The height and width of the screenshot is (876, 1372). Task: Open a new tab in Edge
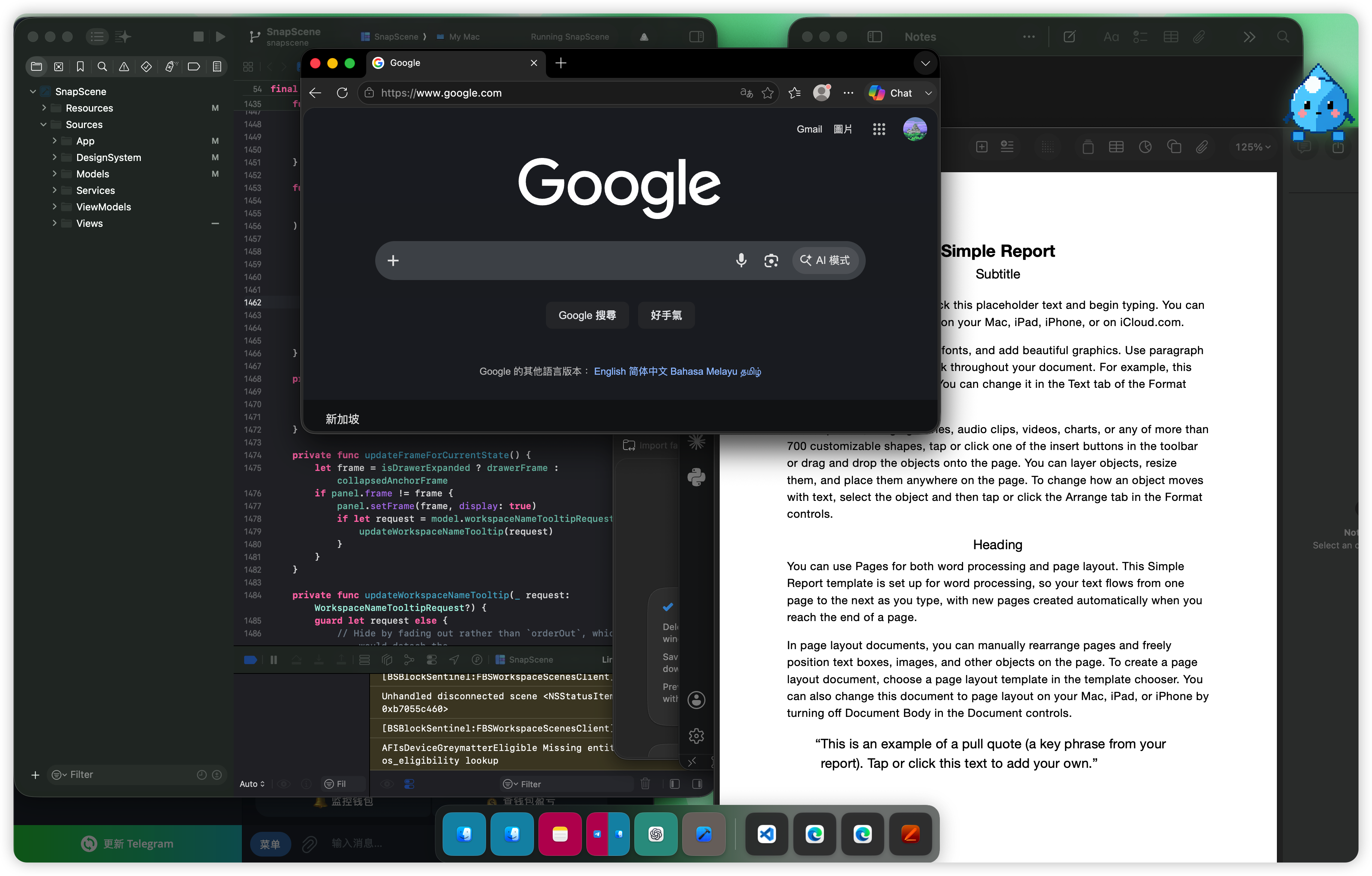tap(561, 63)
